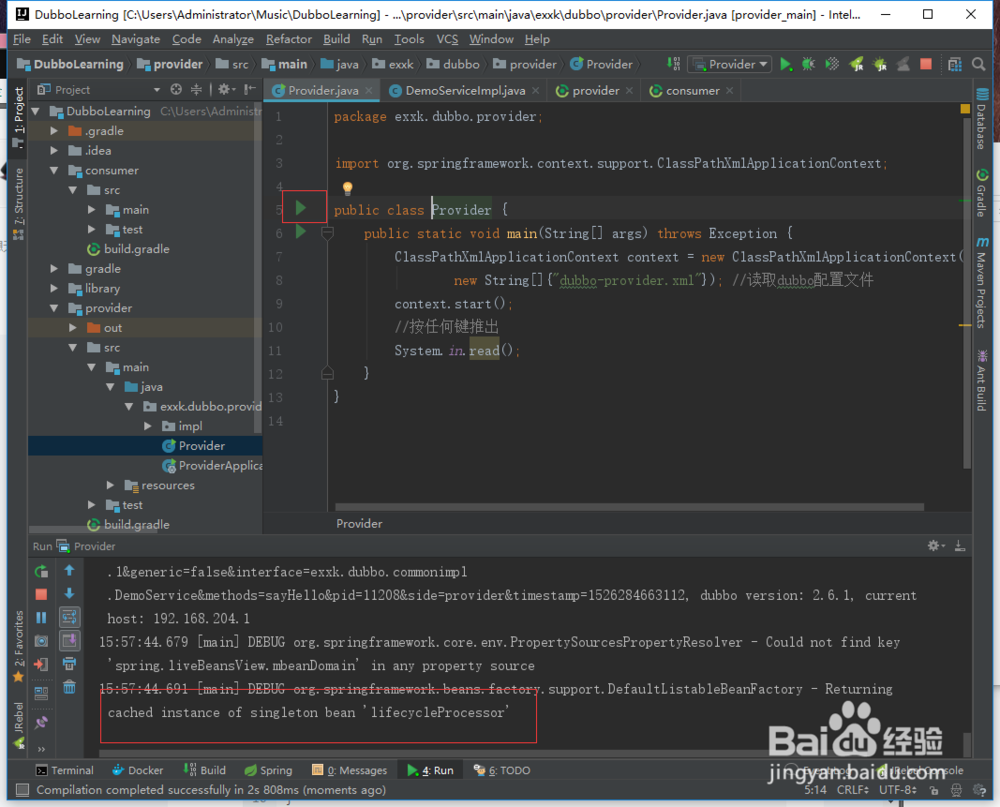Open the Refactor menu
1000x807 pixels.
[289, 39]
